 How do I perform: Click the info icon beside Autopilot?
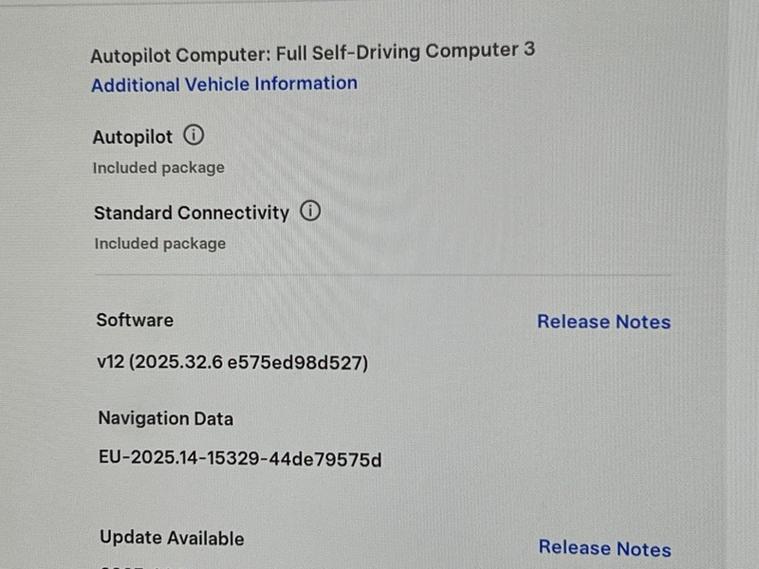(194, 136)
